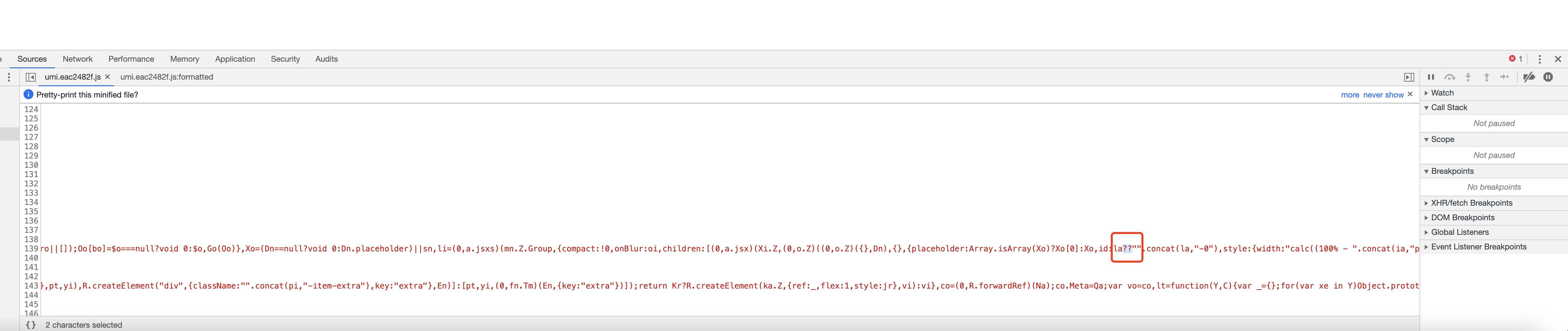Click the 'never show' link on the banner
The width and height of the screenshot is (1568, 331).
(x=1382, y=94)
